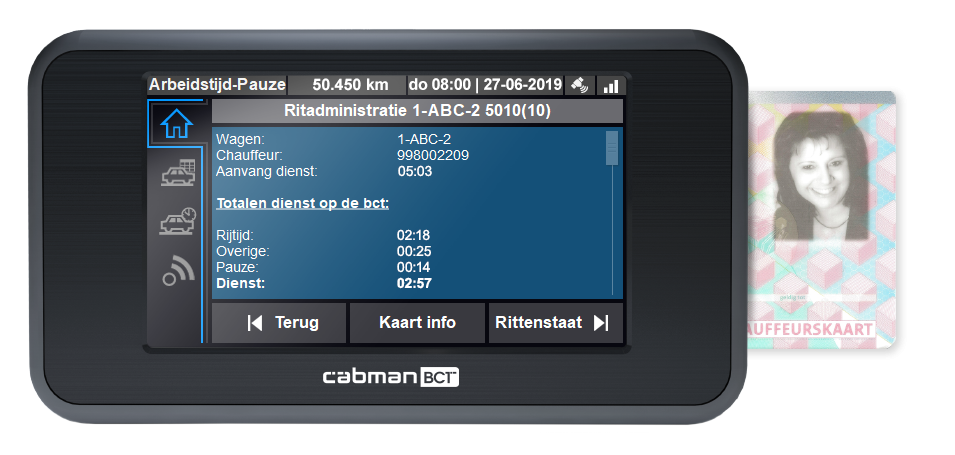Select the 50.450 km odometer display
The height and width of the screenshot is (455, 955).
[347, 85]
